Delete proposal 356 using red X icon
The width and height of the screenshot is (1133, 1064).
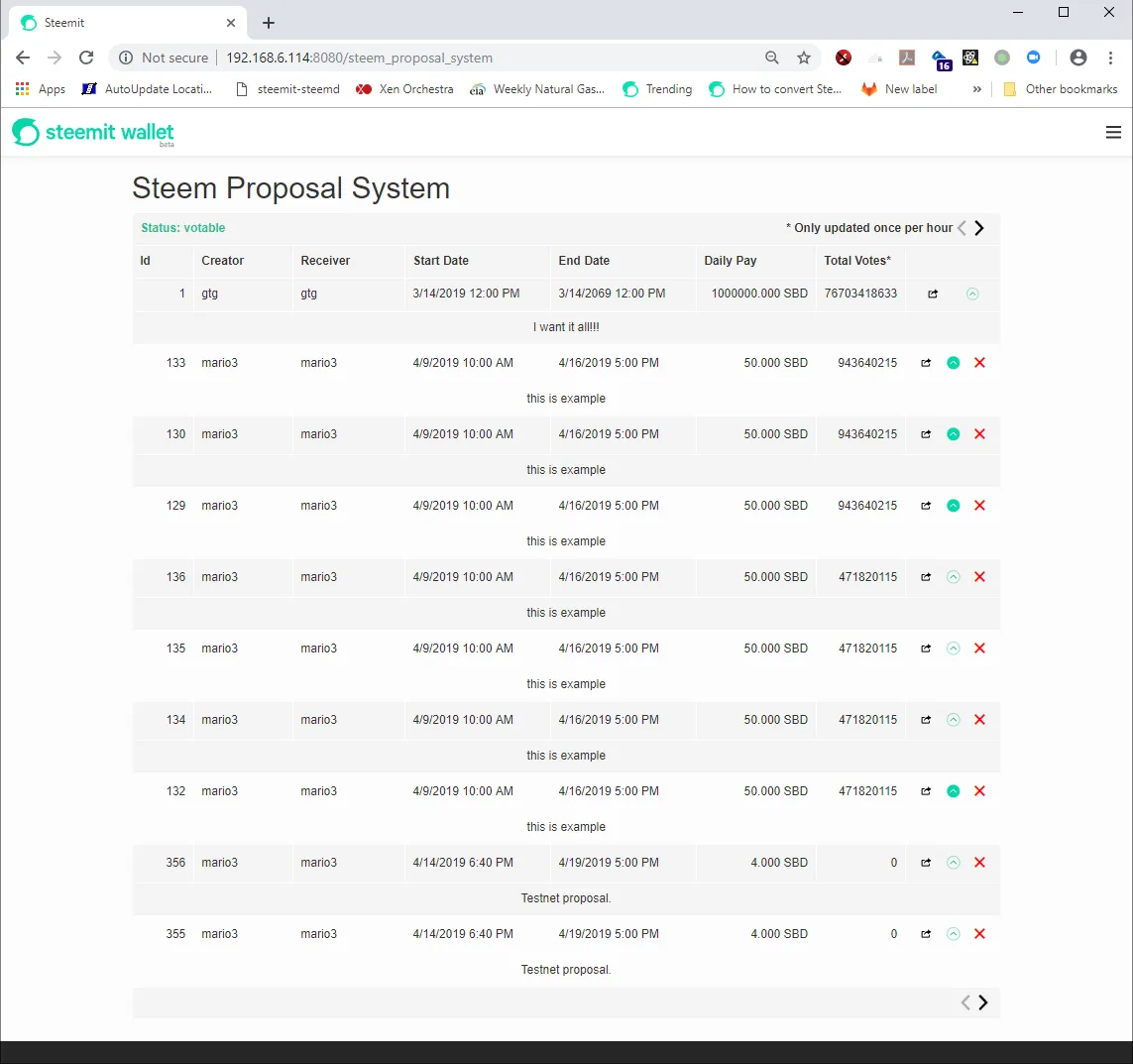[979, 863]
